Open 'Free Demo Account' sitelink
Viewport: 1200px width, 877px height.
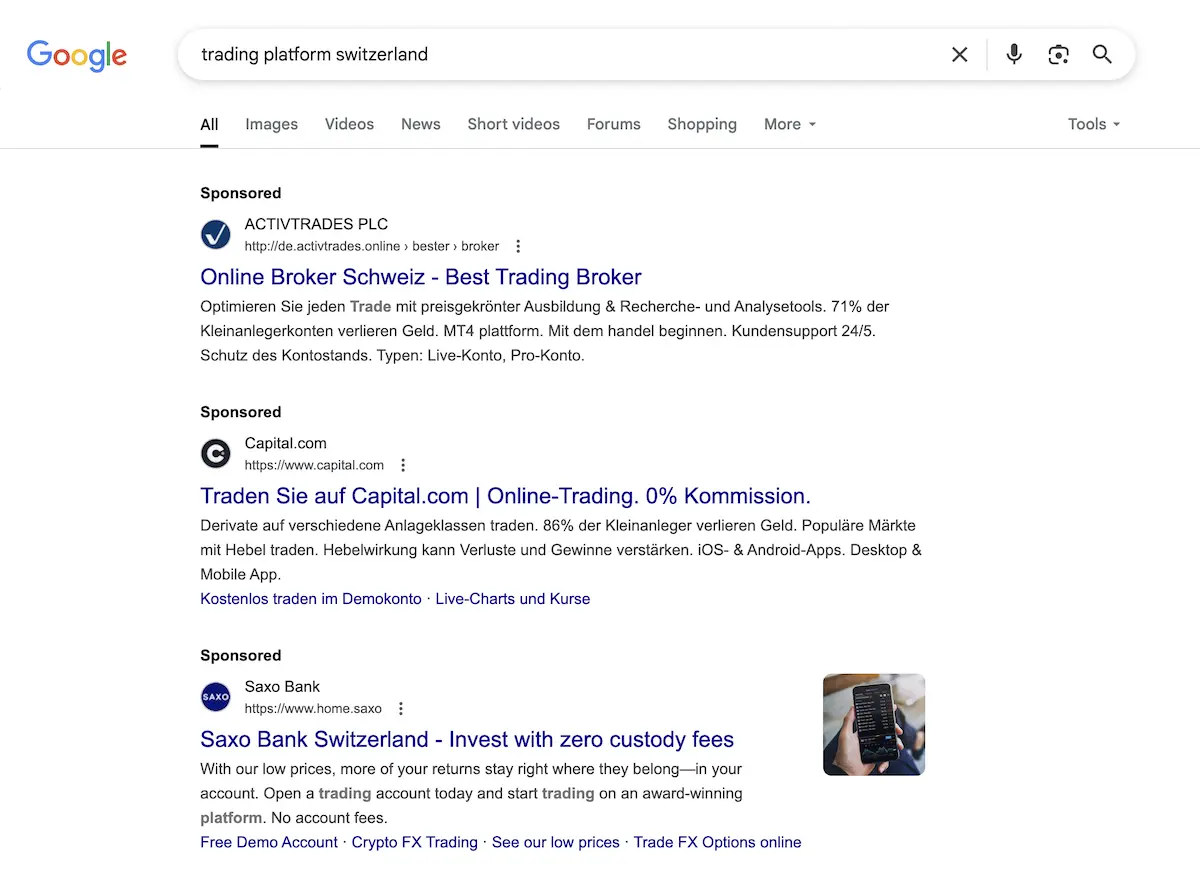point(269,842)
